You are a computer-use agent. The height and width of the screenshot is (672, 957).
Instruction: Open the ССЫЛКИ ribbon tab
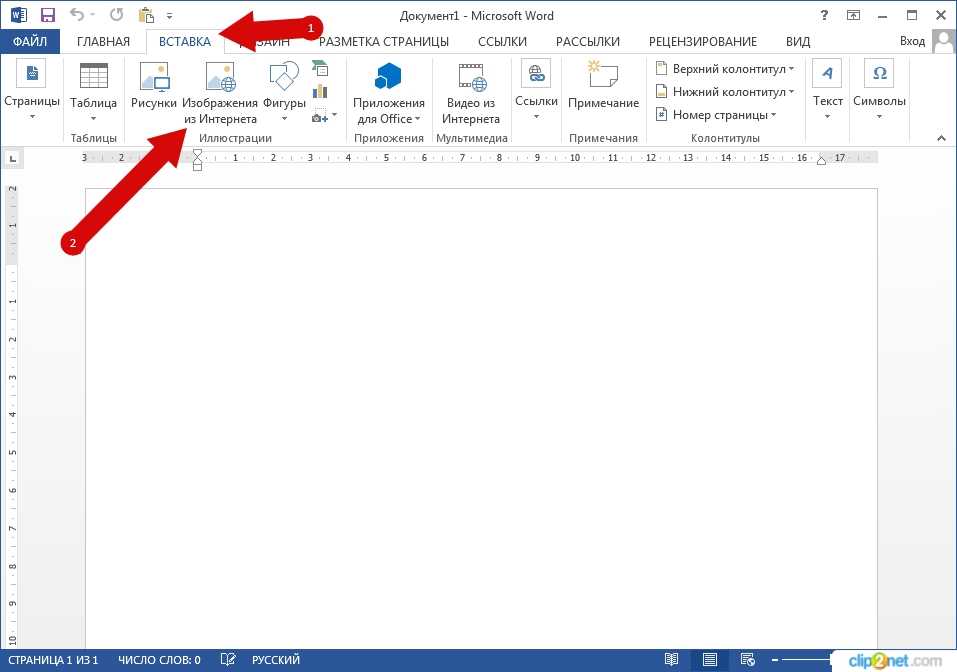(502, 42)
